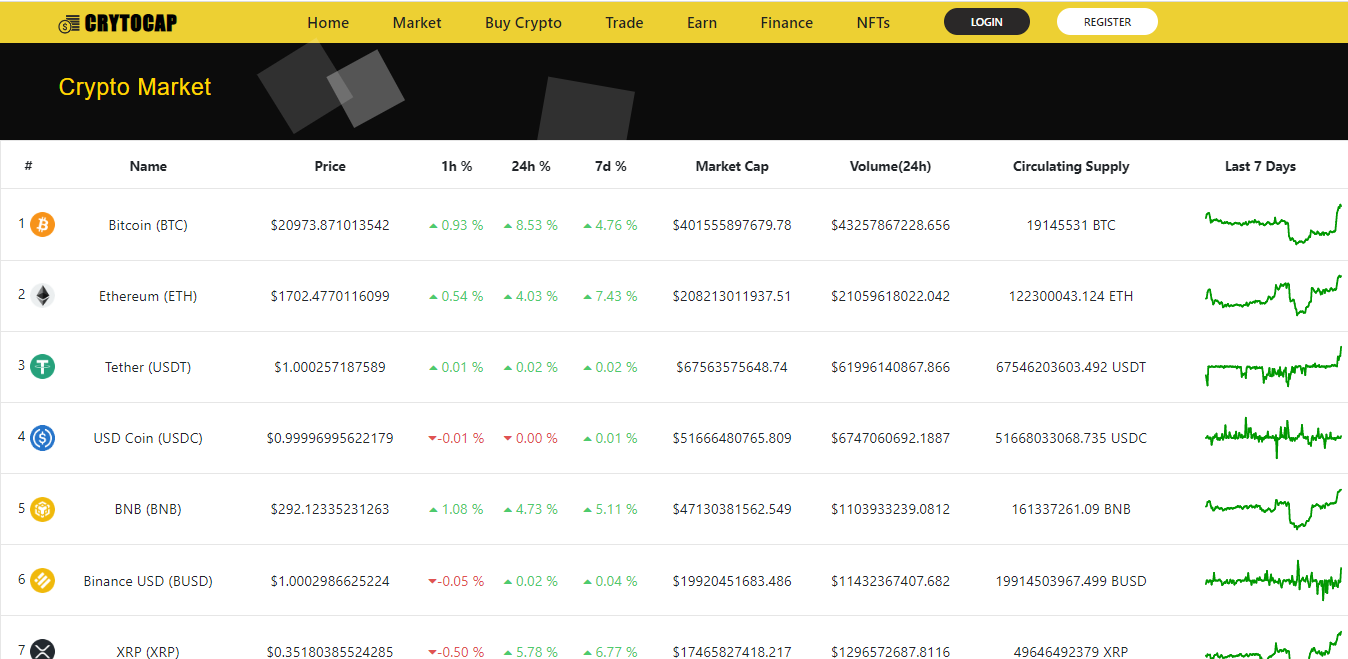This screenshot has height=659, width=1348.
Task: Open the Bitcoin (BTC) name link
Action: (x=148, y=225)
